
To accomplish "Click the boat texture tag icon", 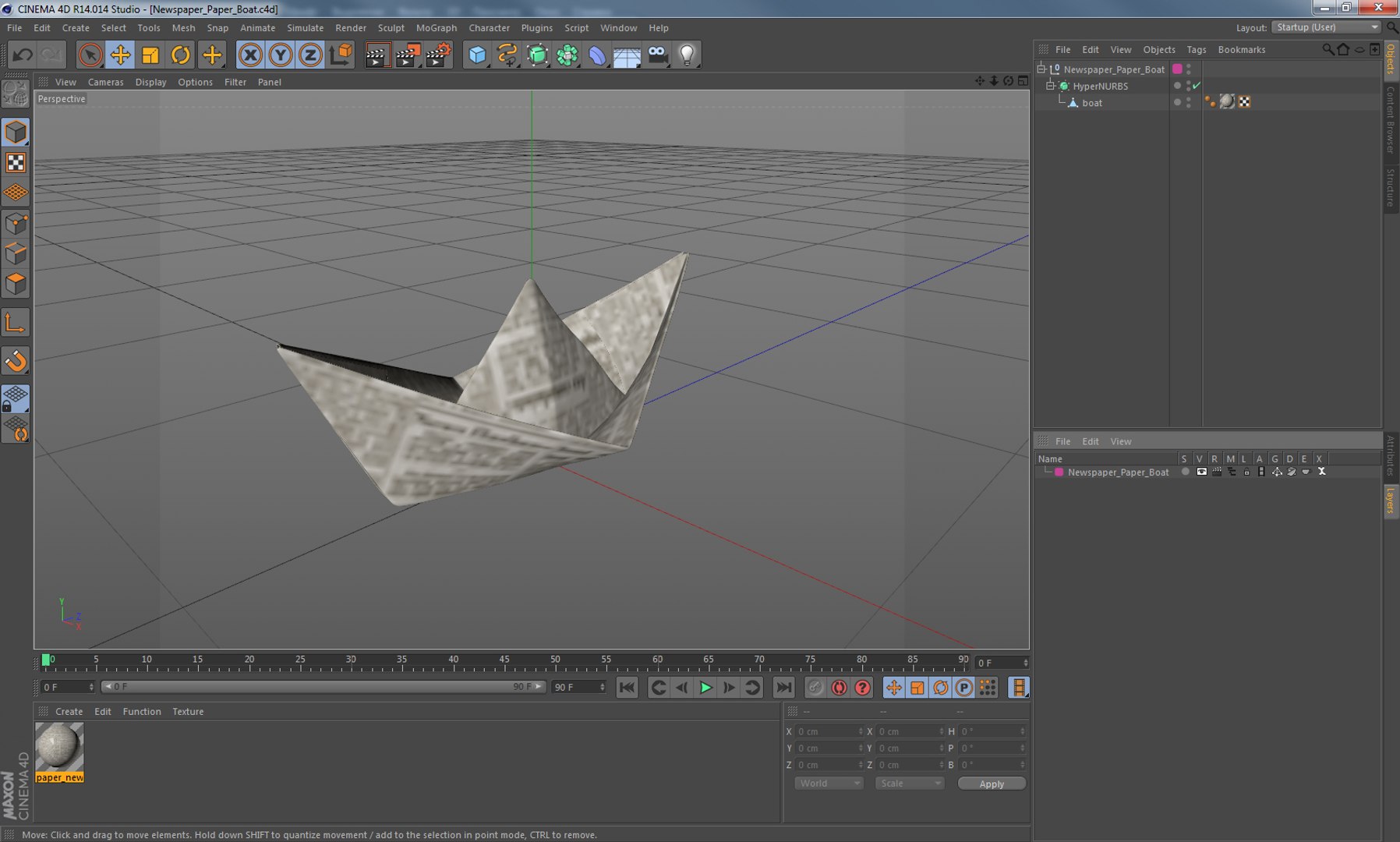I will point(1227,101).
